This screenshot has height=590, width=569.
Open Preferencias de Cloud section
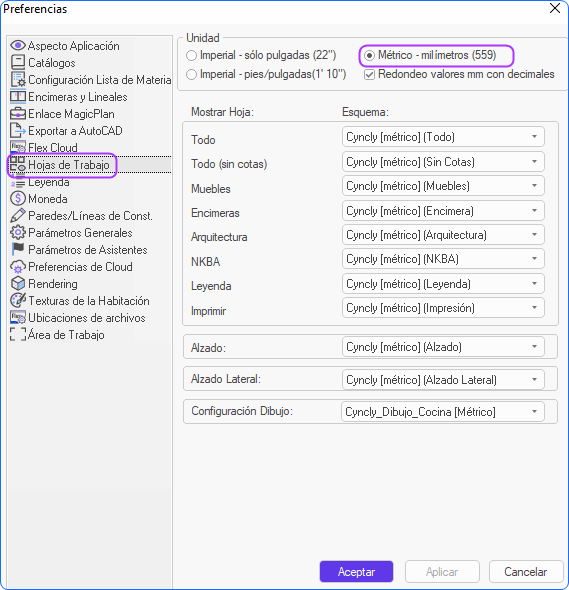point(80,266)
